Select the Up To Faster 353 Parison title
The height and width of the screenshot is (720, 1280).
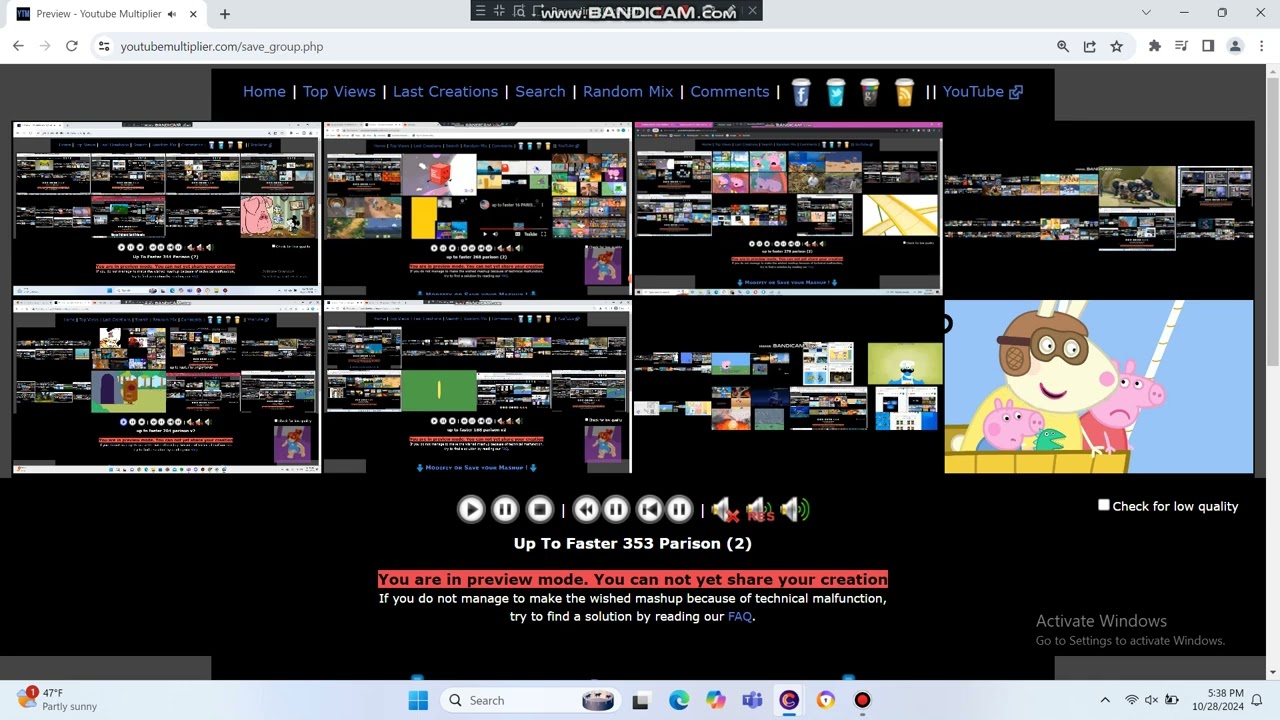(x=632, y=543)
